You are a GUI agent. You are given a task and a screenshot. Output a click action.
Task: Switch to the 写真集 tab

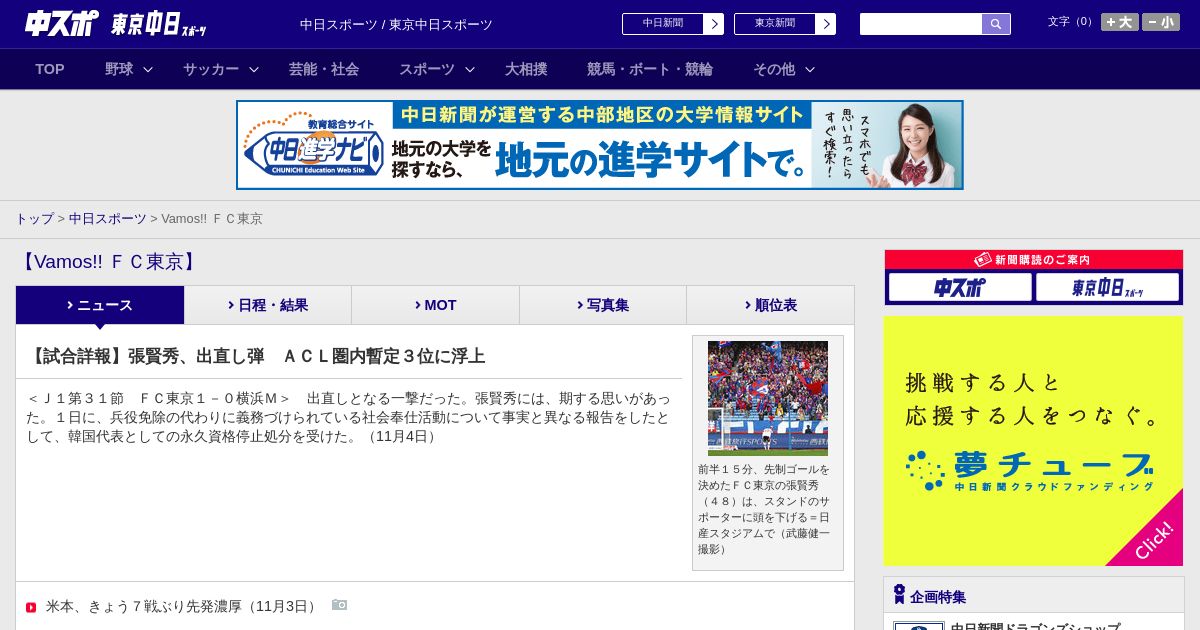point(603,305)
